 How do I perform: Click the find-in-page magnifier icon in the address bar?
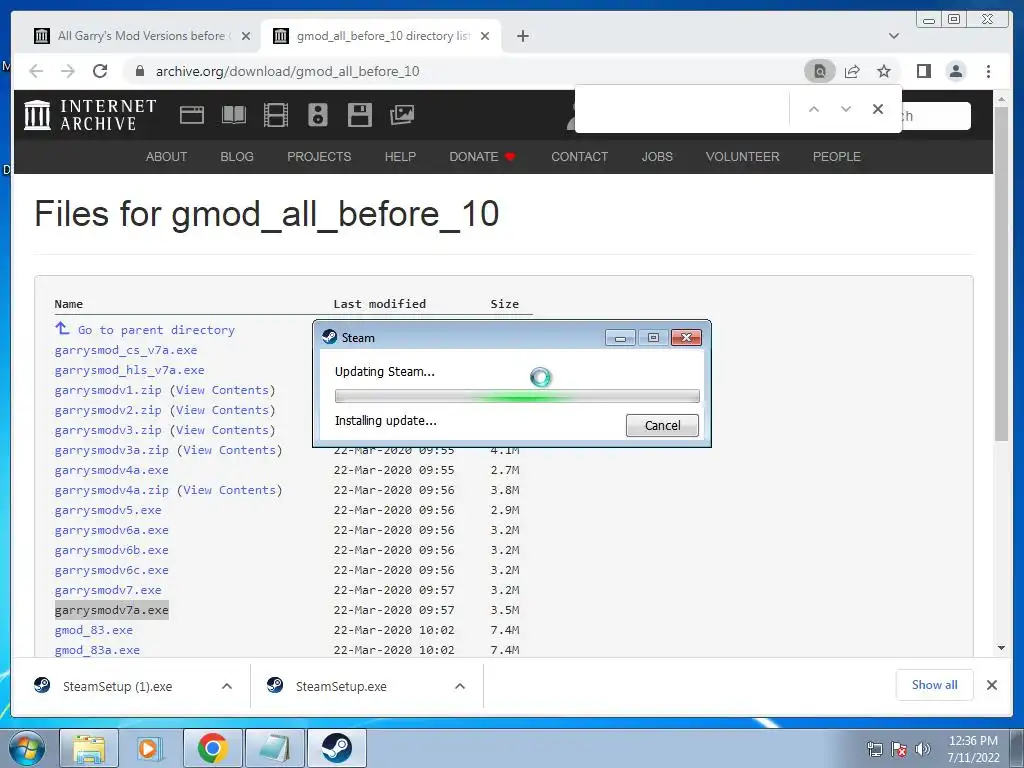pyautogui.click(x=820, y=71)
